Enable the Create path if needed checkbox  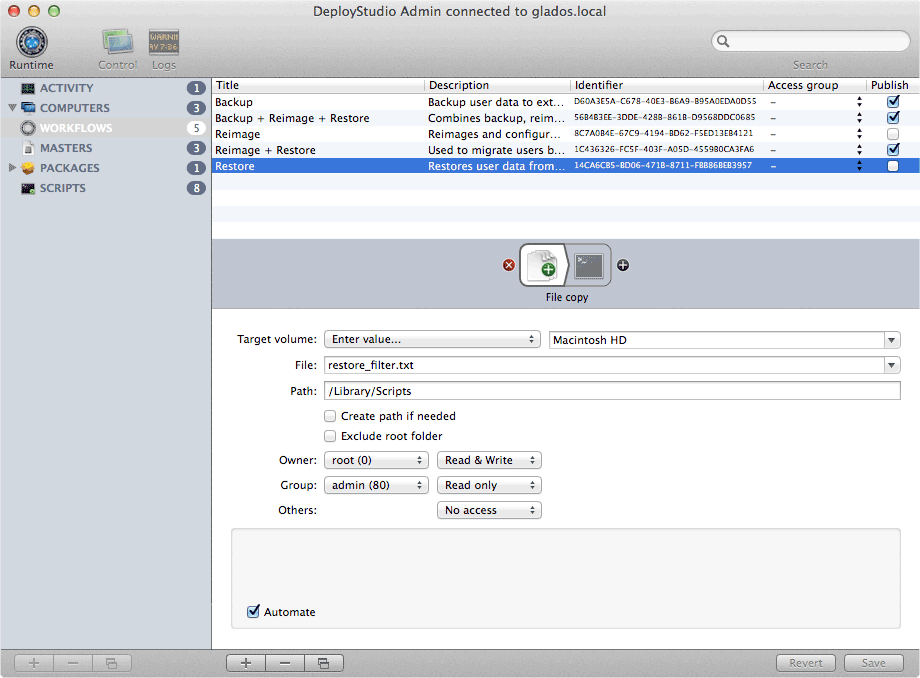(x=330, y=416)
